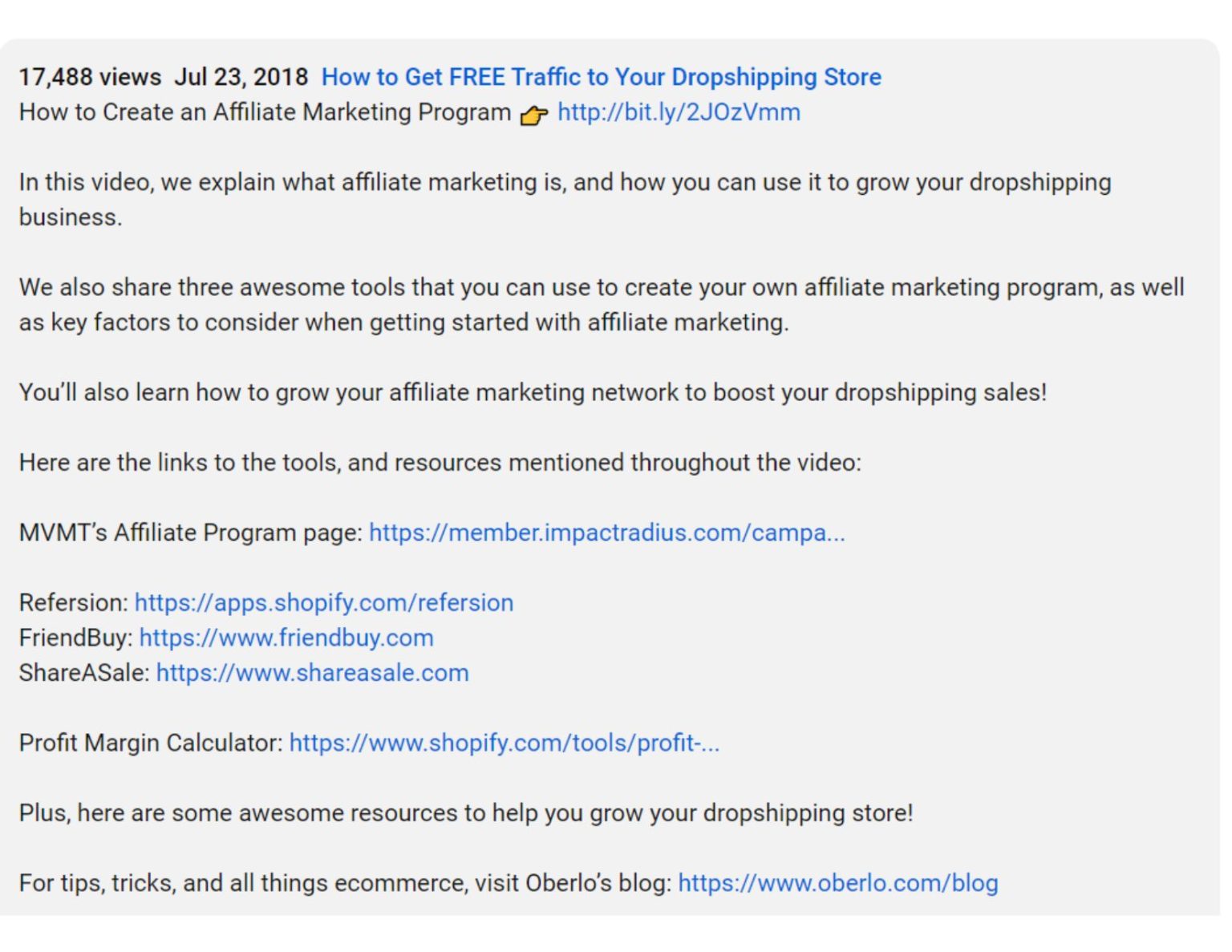Click the 'FriendBuy:' label text

point(76,638)
